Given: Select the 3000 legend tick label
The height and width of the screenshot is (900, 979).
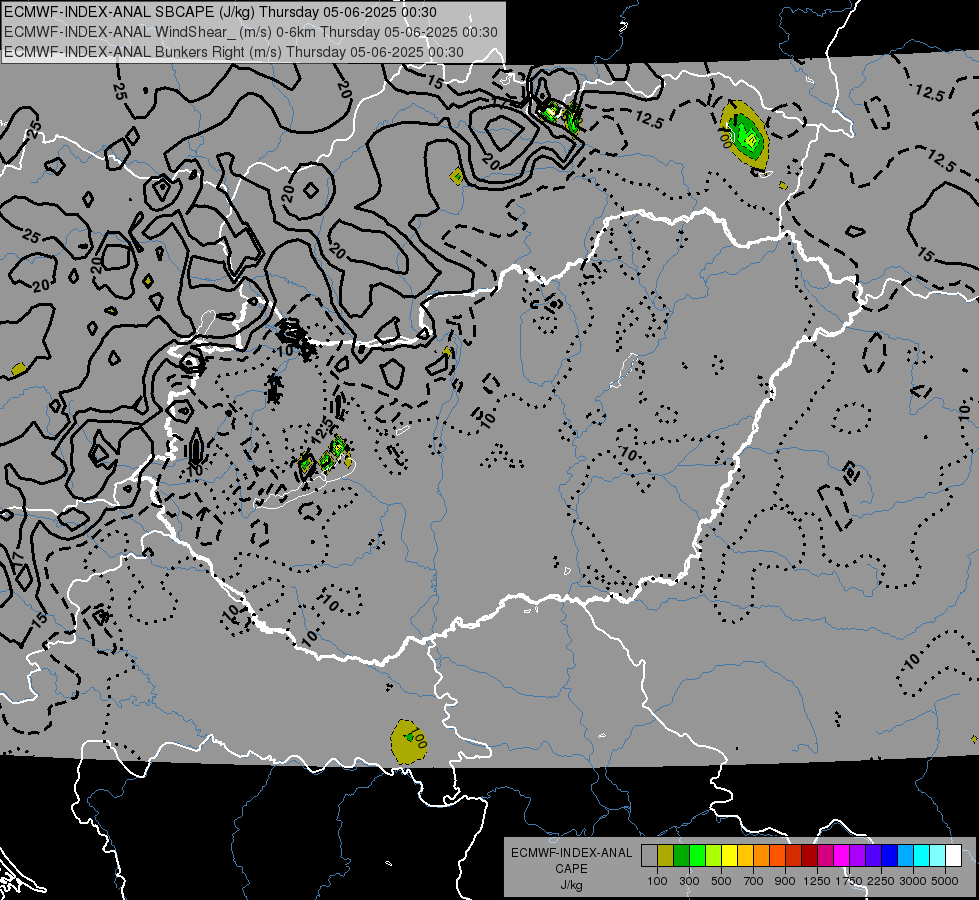Looking at the screenshot, I should point(913,881).
